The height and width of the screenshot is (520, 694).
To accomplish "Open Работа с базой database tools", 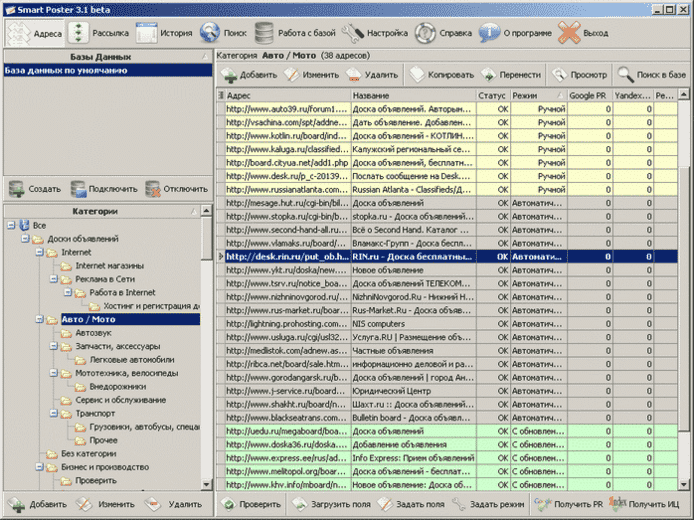I will [x=295, y=33].
